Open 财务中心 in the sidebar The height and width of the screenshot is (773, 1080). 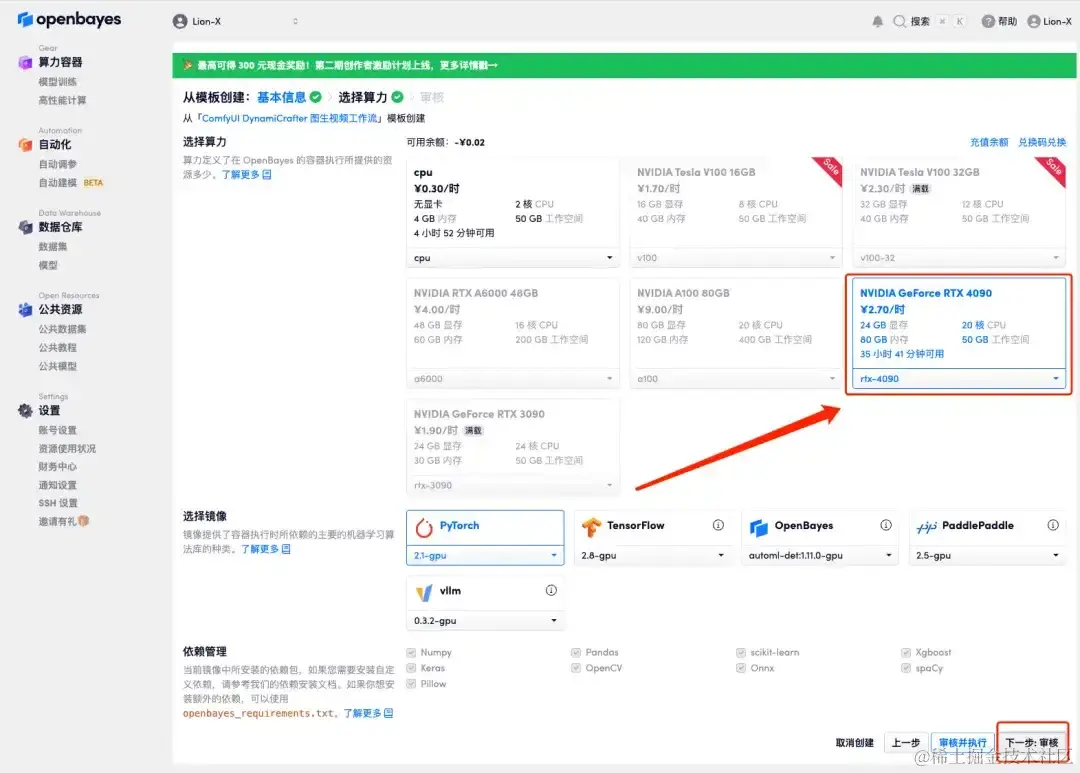click(58, 466)
